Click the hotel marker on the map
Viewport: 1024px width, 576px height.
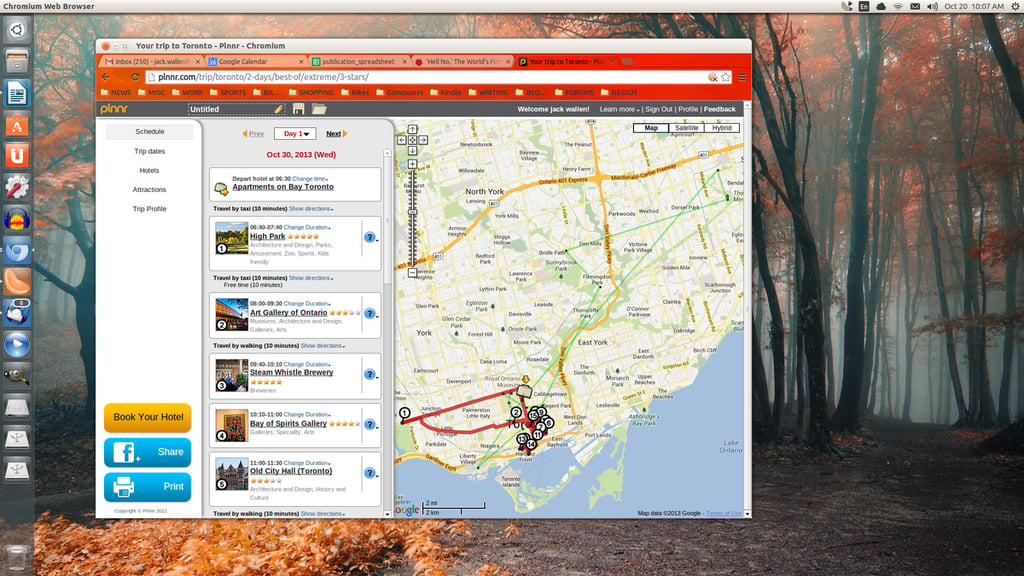[x=524, y=390]
